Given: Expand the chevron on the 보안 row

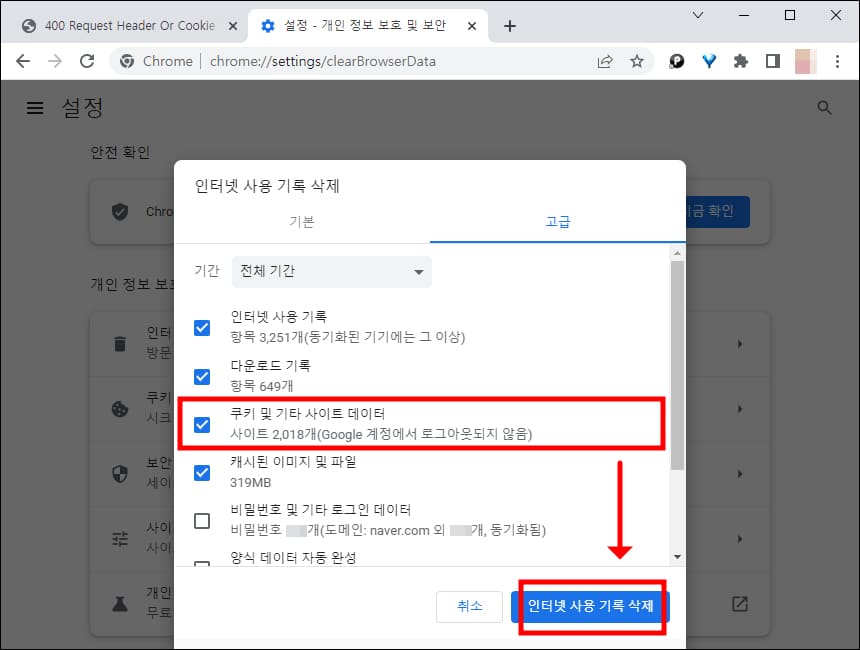Looking at the screenshot, I should [x=740, y=474].
